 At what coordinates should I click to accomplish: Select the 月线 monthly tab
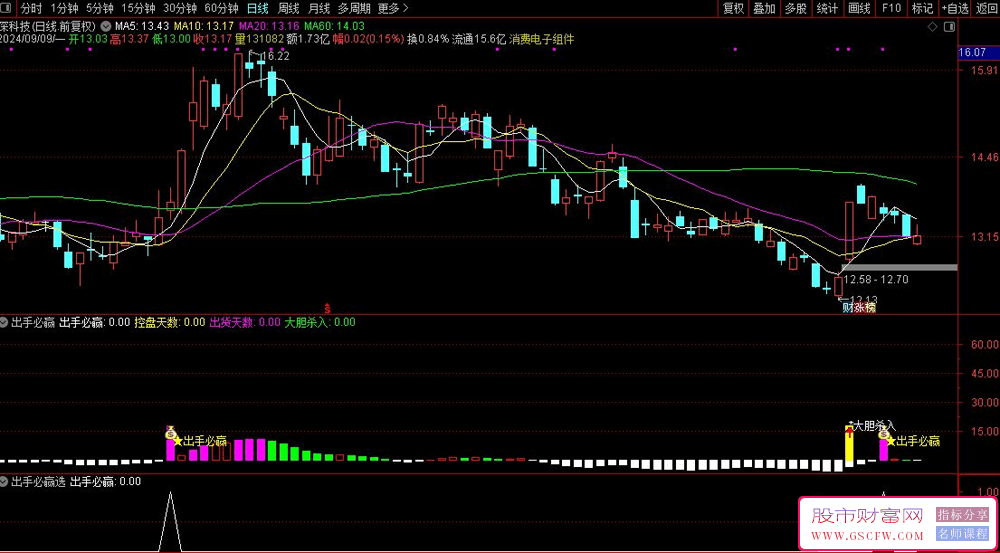point(318,8)
